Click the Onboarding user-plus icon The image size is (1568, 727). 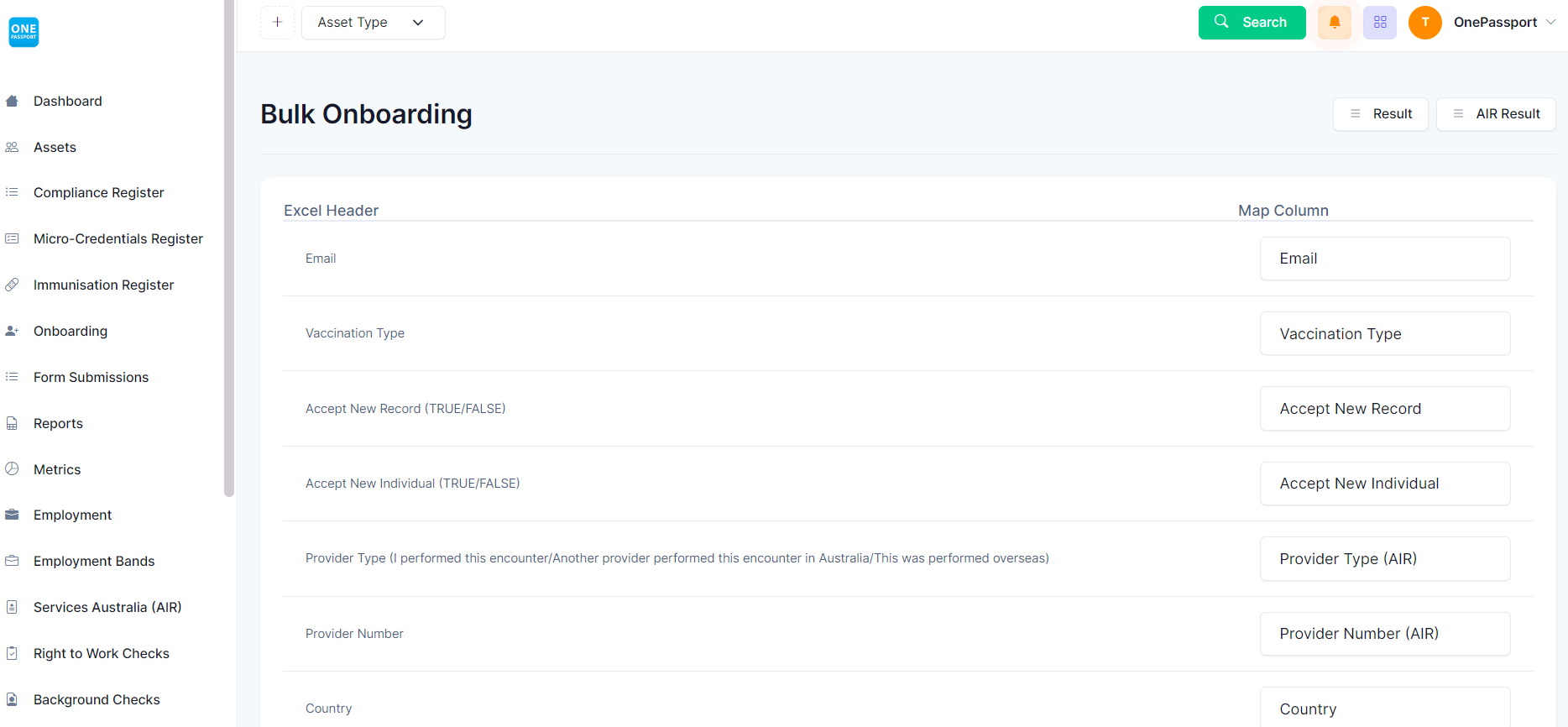tap(12, 331)
